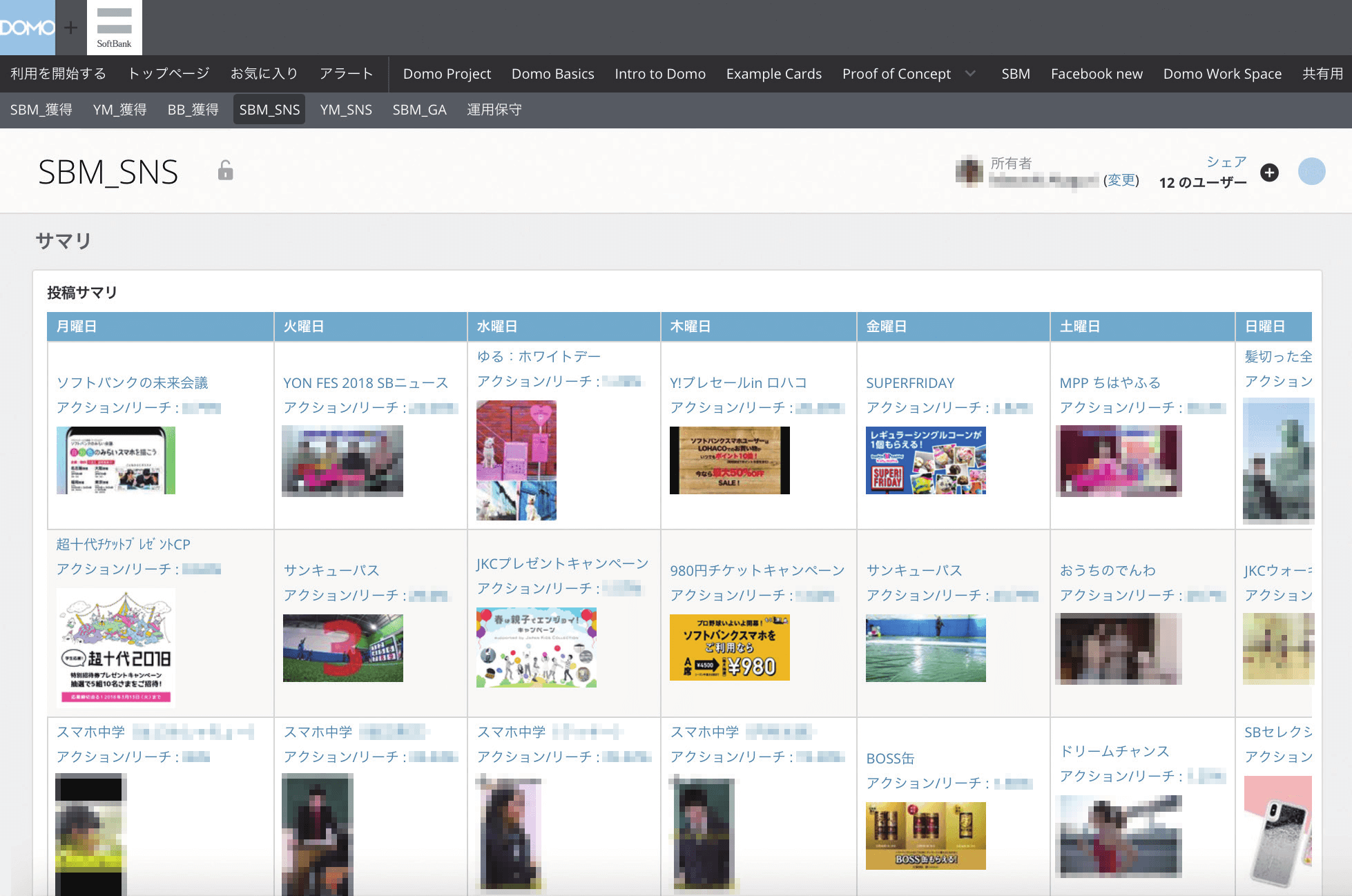Image resolution: width=1352 pixels, height=896 pixels.
Task: Click the LOHACO sale thumbnail
Action: click(730, 460)
